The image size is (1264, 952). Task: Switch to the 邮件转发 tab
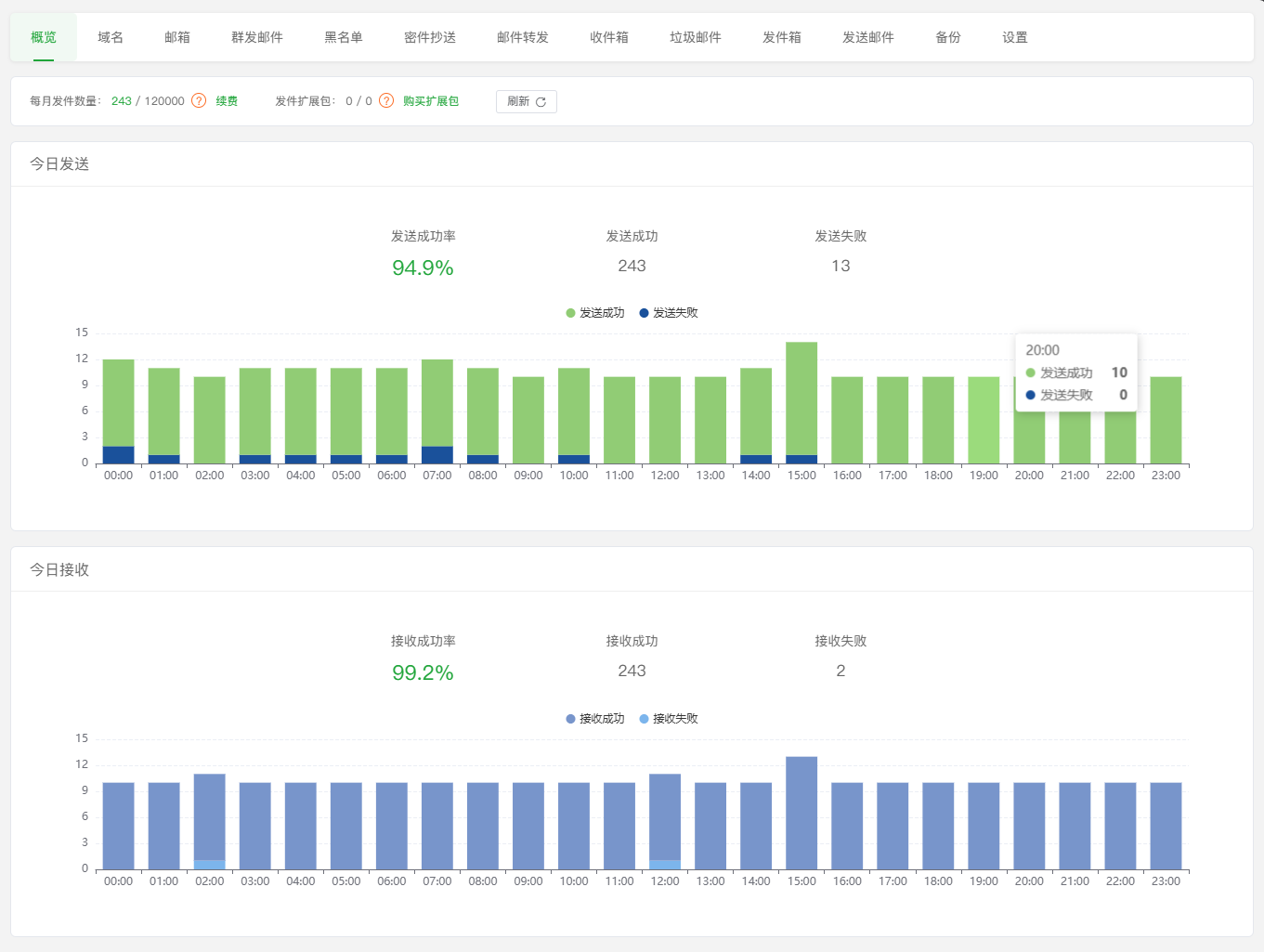(523, 37)
